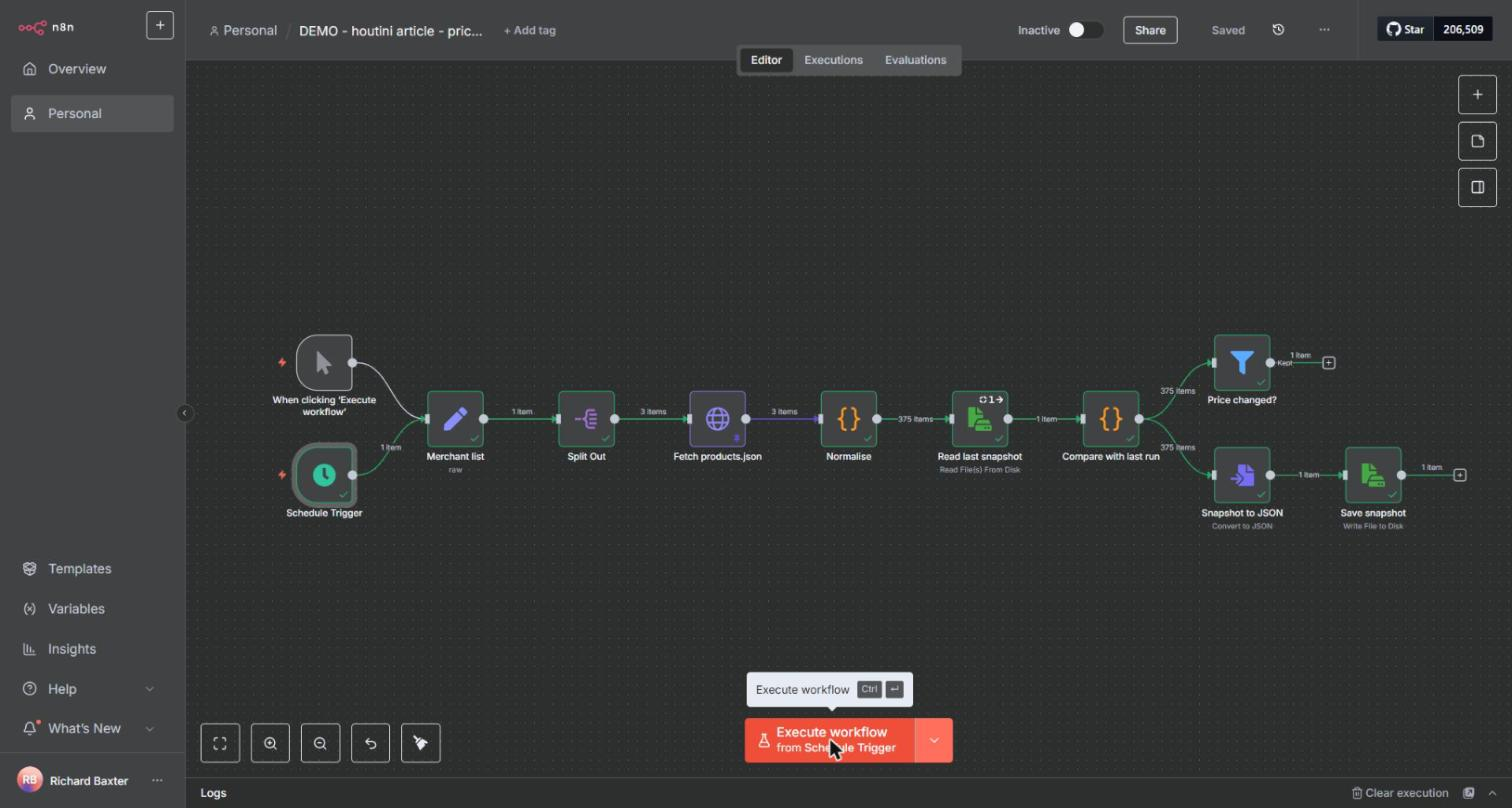Image resolution: width=1512 pixels, height=808 pixels.
Task: Add a node after Save snapshot output
Action: click(1460, 475)
